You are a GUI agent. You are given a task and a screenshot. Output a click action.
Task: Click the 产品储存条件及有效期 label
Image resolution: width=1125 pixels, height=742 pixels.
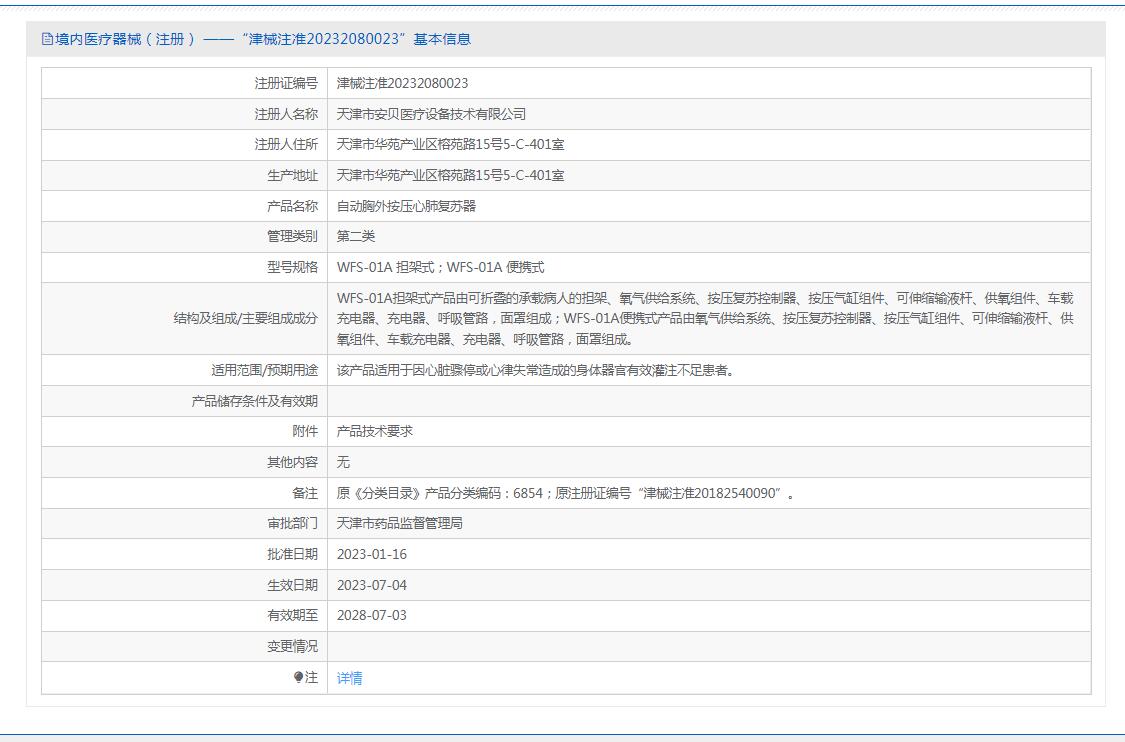click(x=254, y=401)
